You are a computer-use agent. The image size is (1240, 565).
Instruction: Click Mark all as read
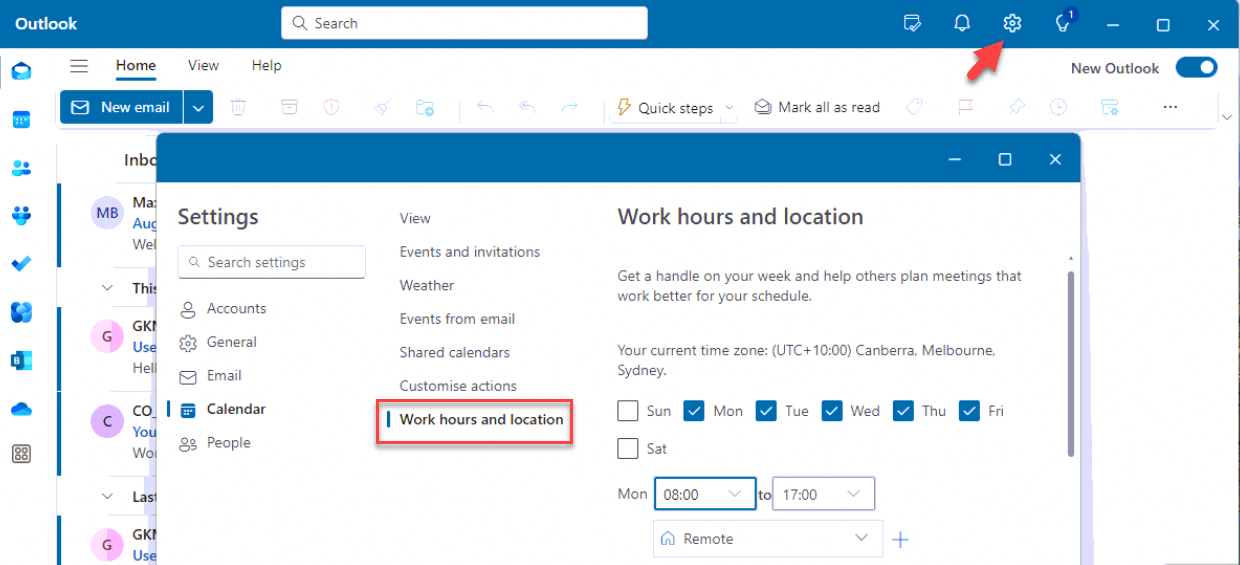[817, 107]
